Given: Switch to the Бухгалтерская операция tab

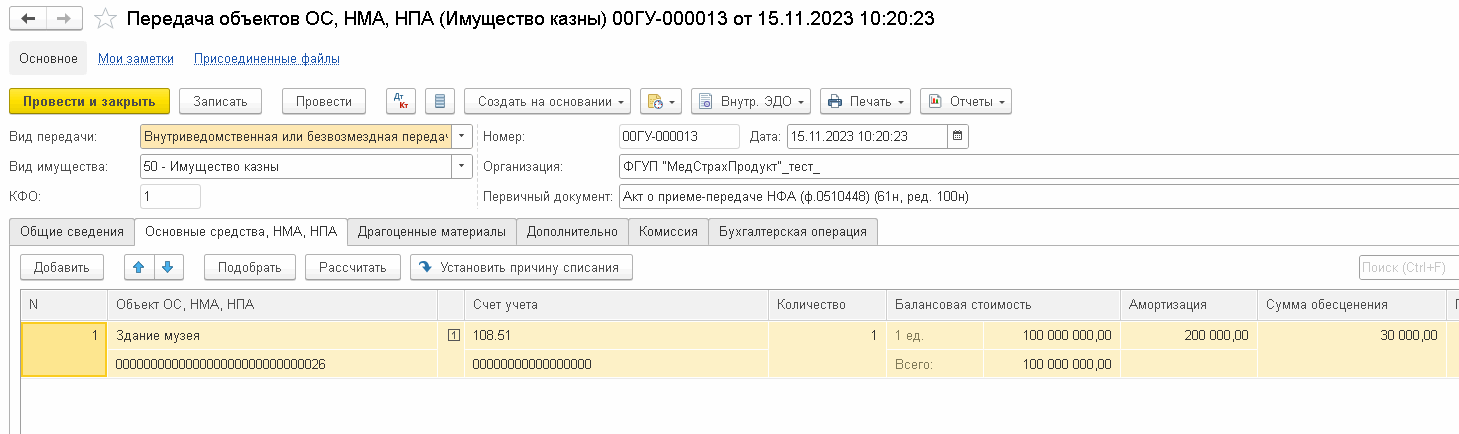Looking at the screenshot, I should [793, 231].
